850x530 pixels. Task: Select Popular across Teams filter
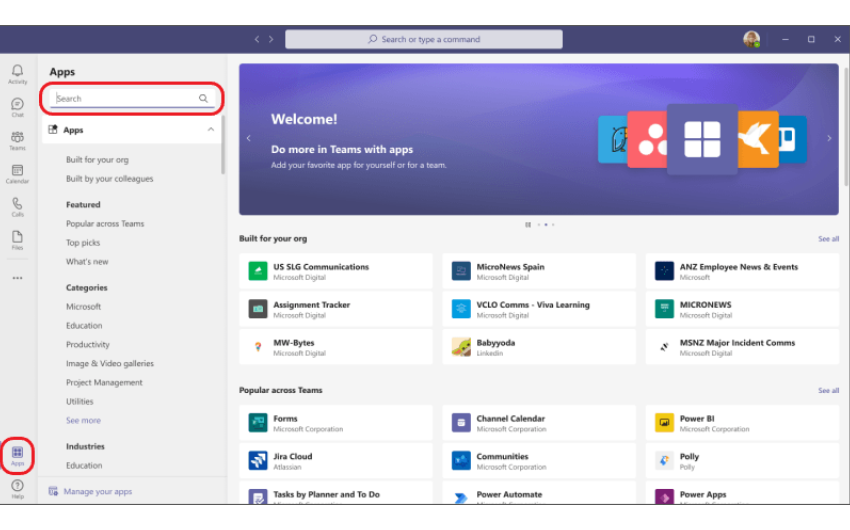(105, 223)
